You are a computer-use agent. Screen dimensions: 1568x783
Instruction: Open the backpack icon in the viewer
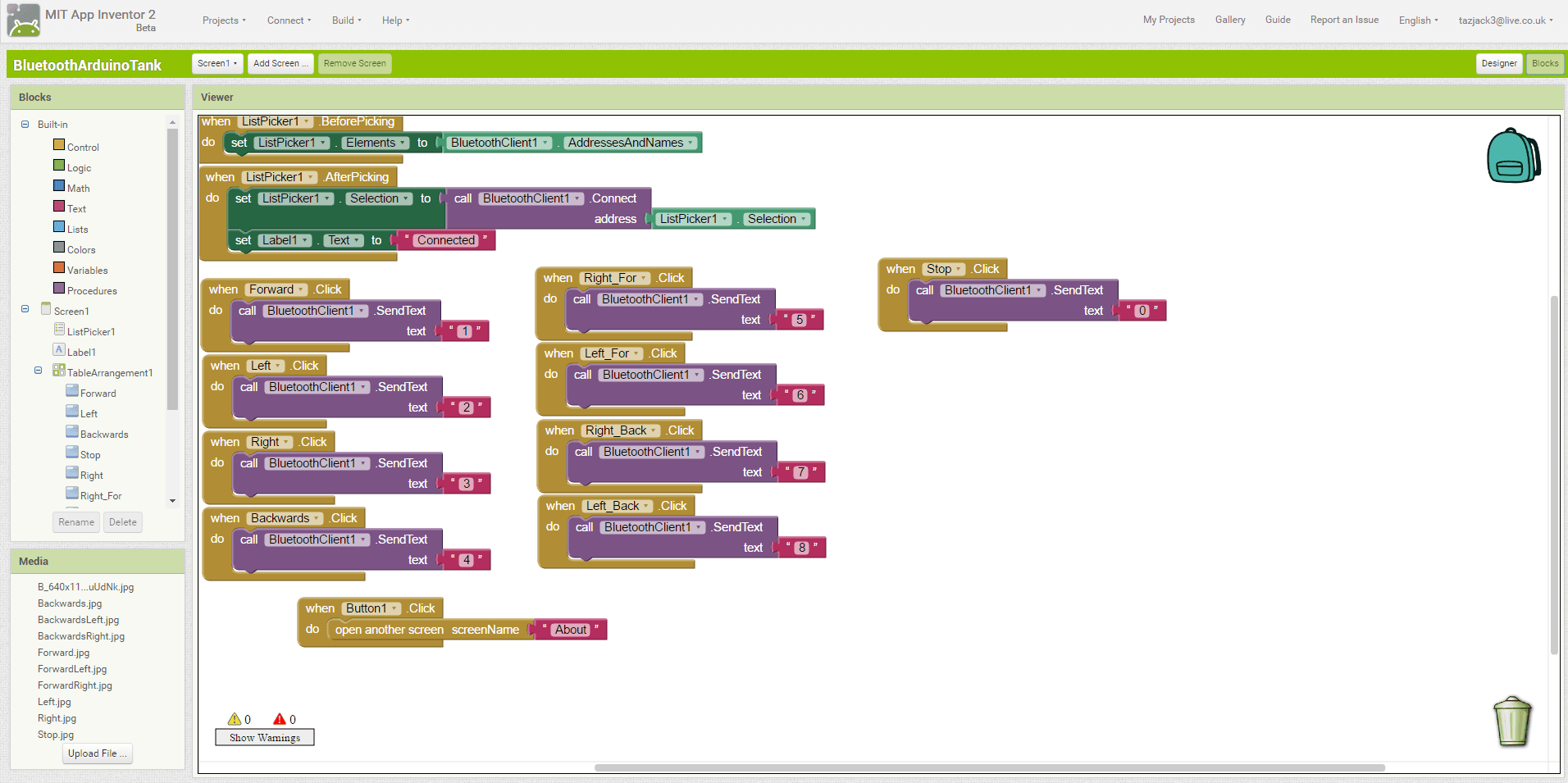(1513, 156)
